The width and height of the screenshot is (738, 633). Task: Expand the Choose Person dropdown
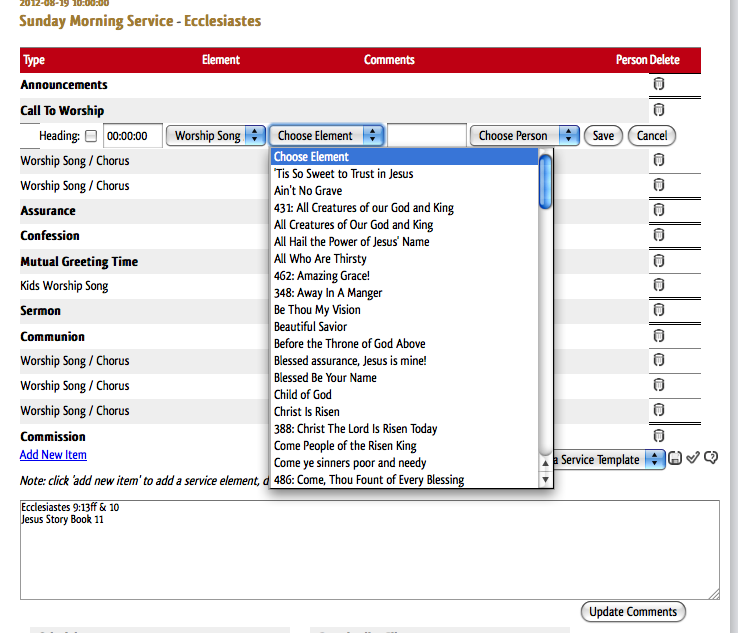pos(525,136)
